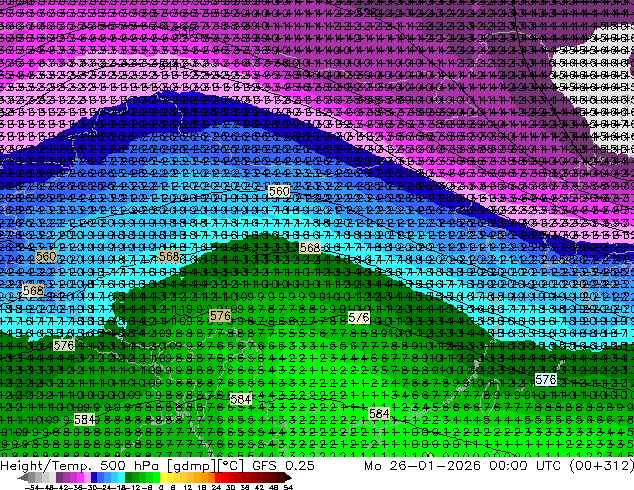
Task: Pick the cyan legend swatch
Action: pos(122,477)
